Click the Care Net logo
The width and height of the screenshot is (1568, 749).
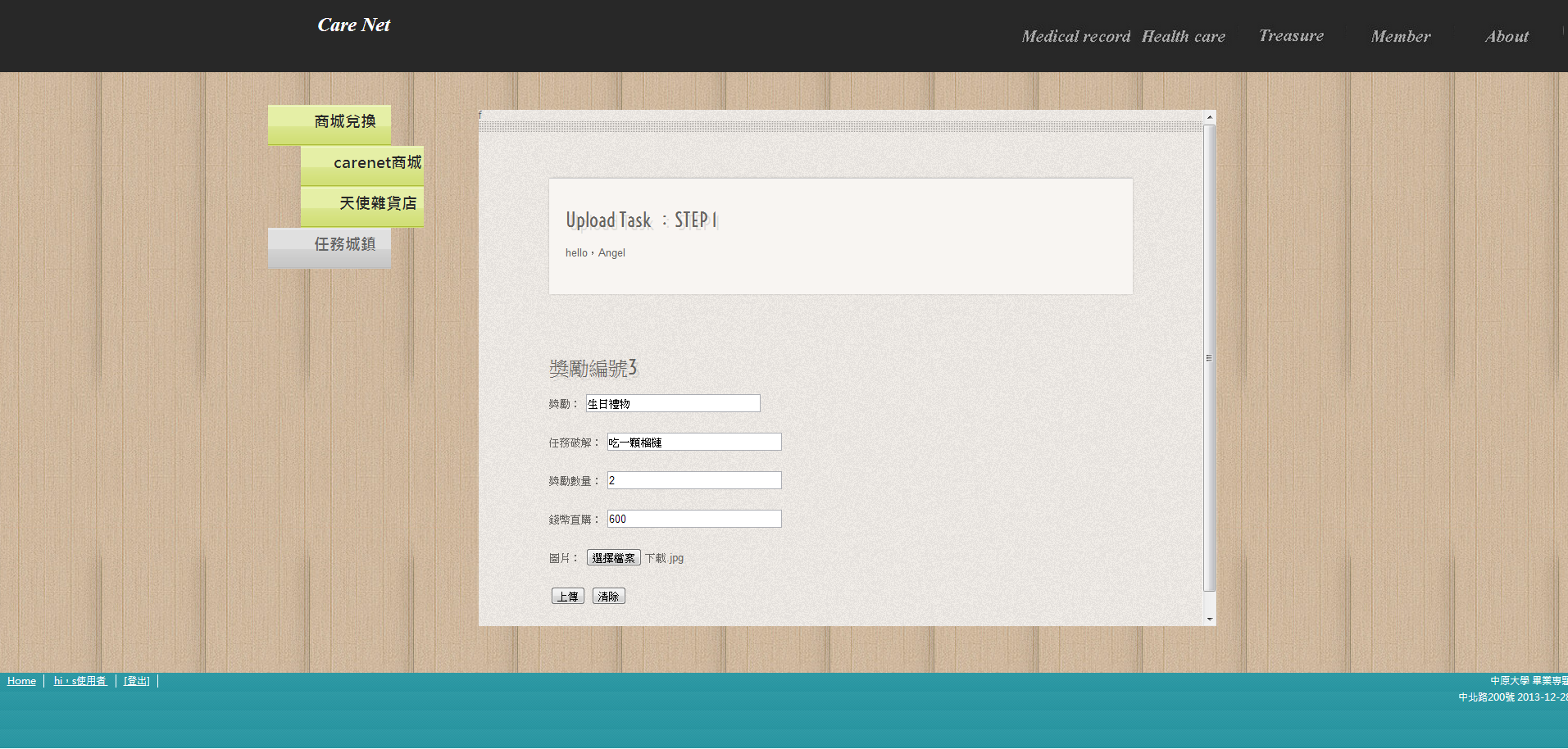point(353,25)
